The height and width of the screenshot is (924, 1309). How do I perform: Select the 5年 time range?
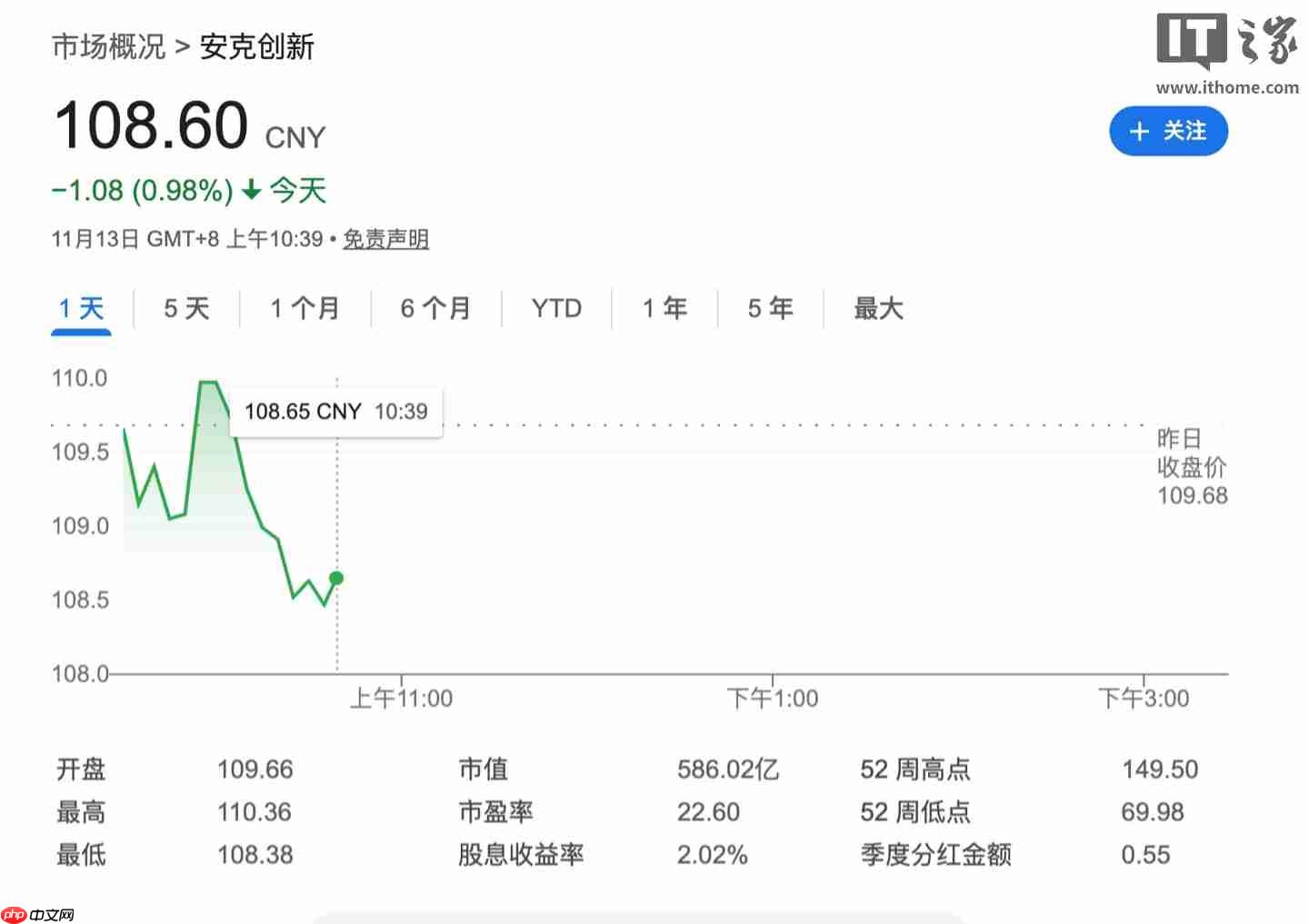tap(770, 308)
